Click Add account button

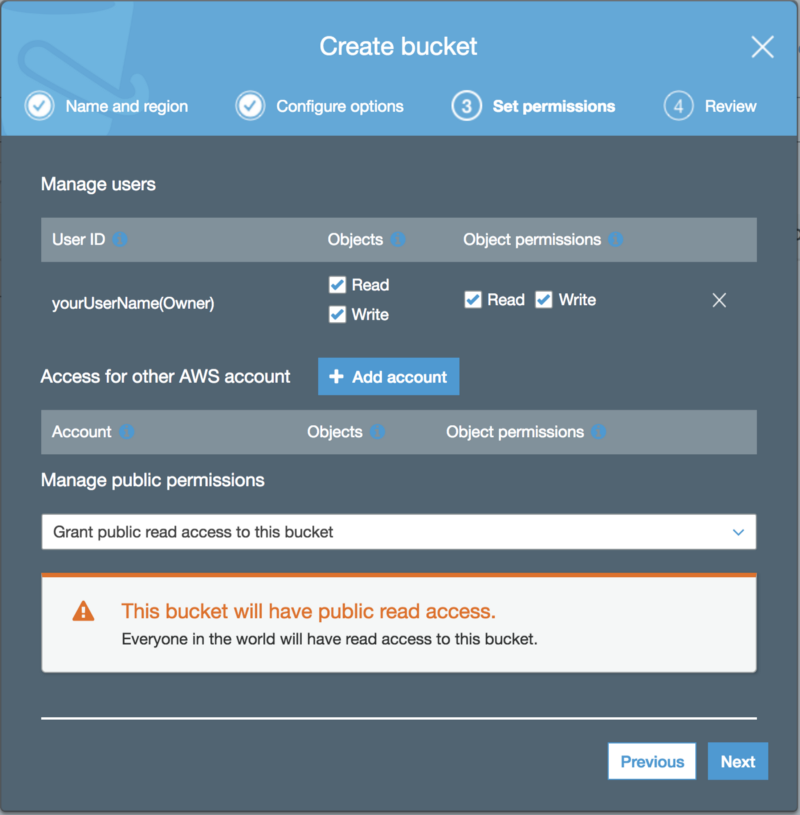pyautogui.click(x=388, y=376)
